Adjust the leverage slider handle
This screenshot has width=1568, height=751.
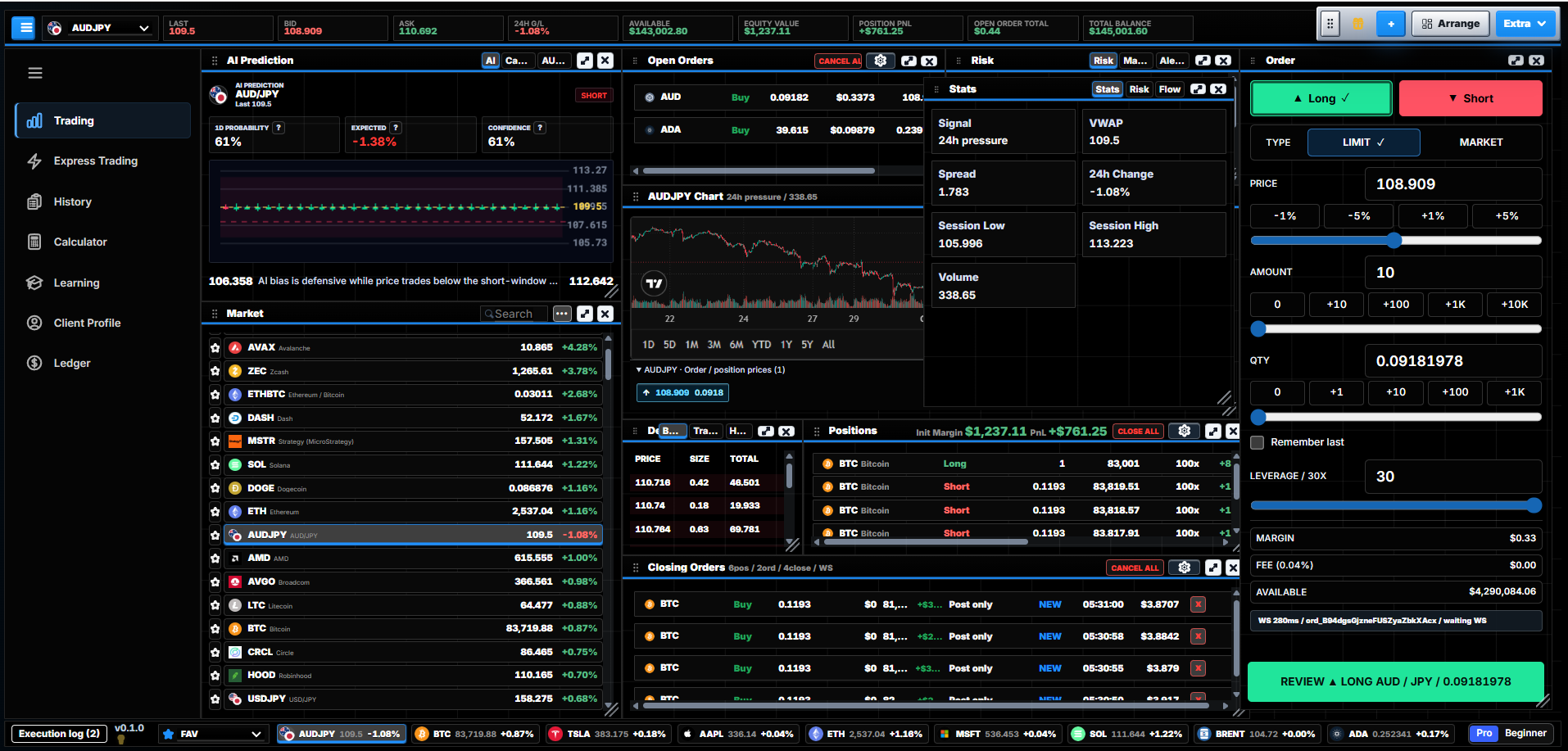[x=1534, y=506]
